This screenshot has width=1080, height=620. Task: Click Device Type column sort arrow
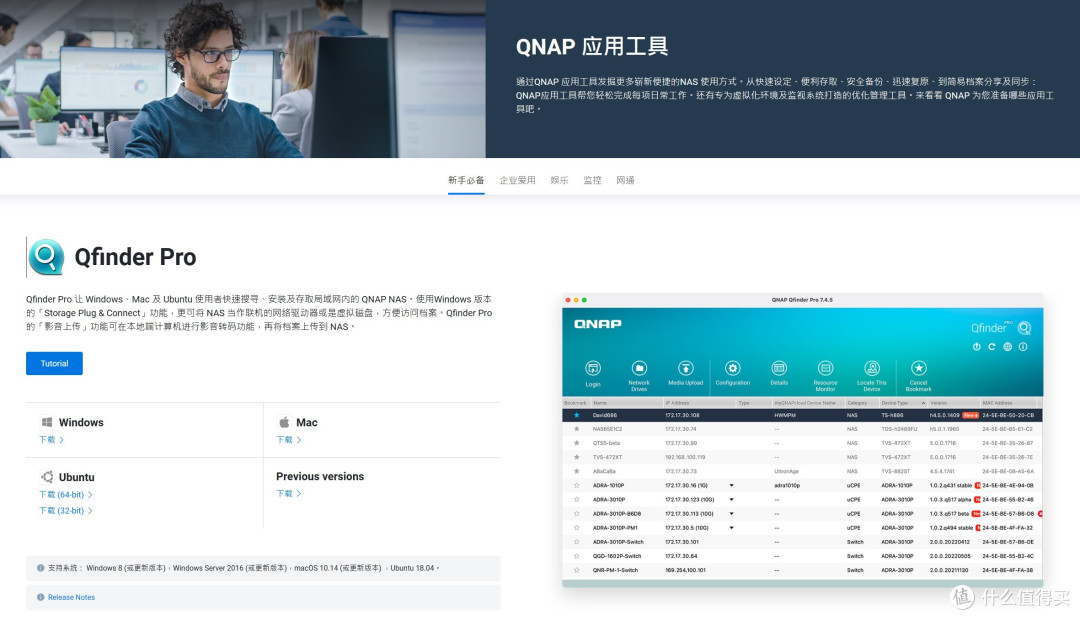tap(923, 403)
